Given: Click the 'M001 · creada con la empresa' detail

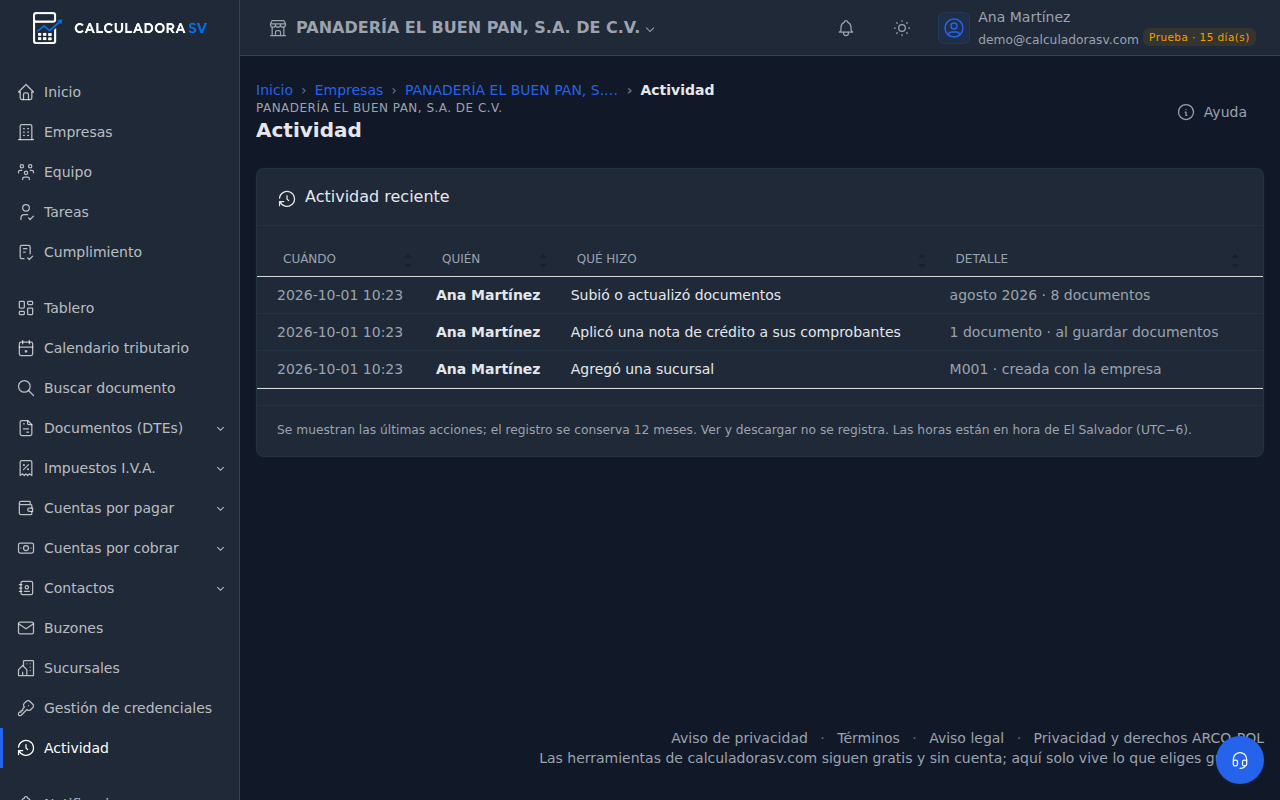Looking at the screenshot, I should (x=1055, y=369).
